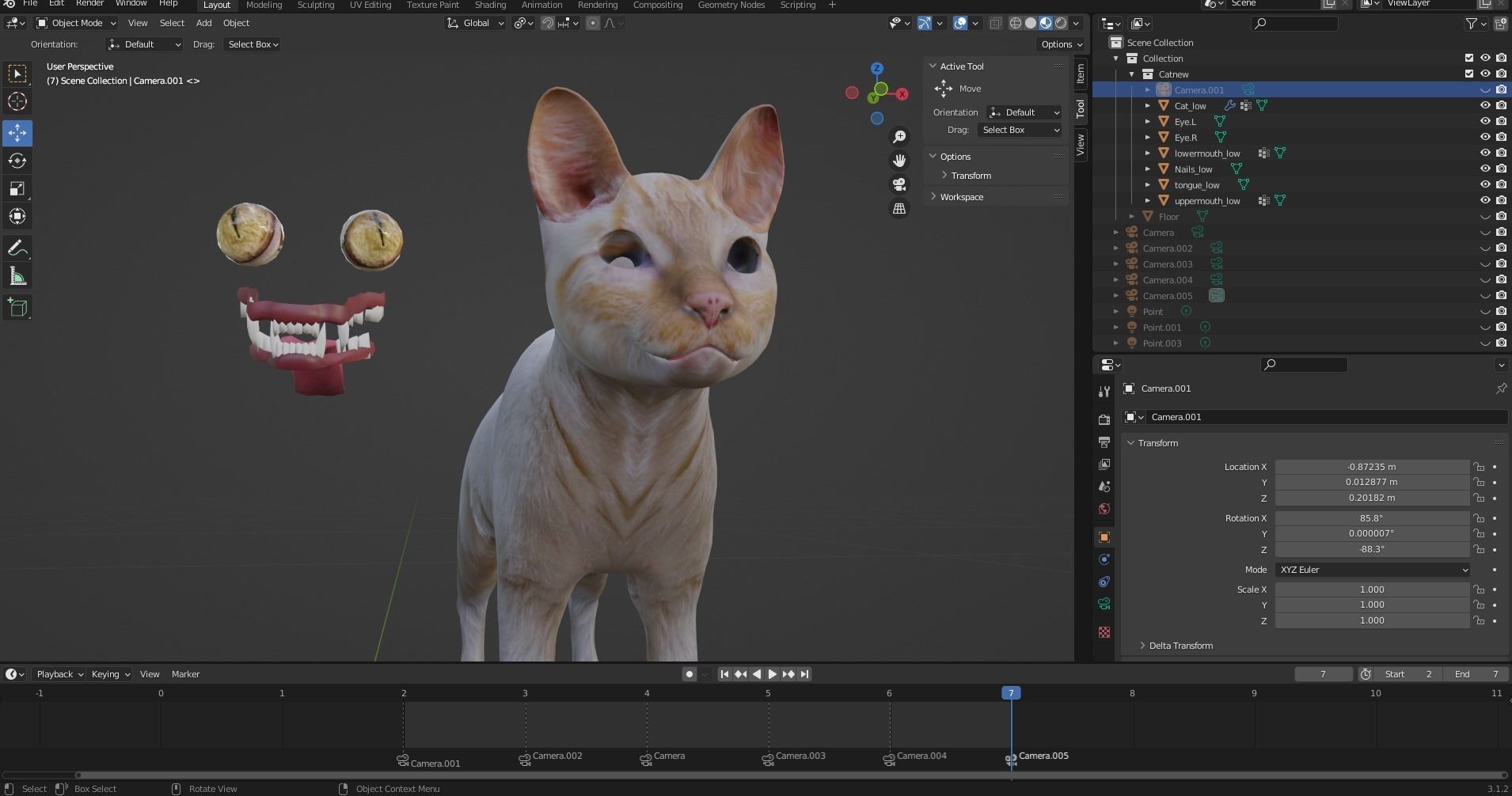Select the Measure tool
The image size is (1512, 796).
point(17,276)
